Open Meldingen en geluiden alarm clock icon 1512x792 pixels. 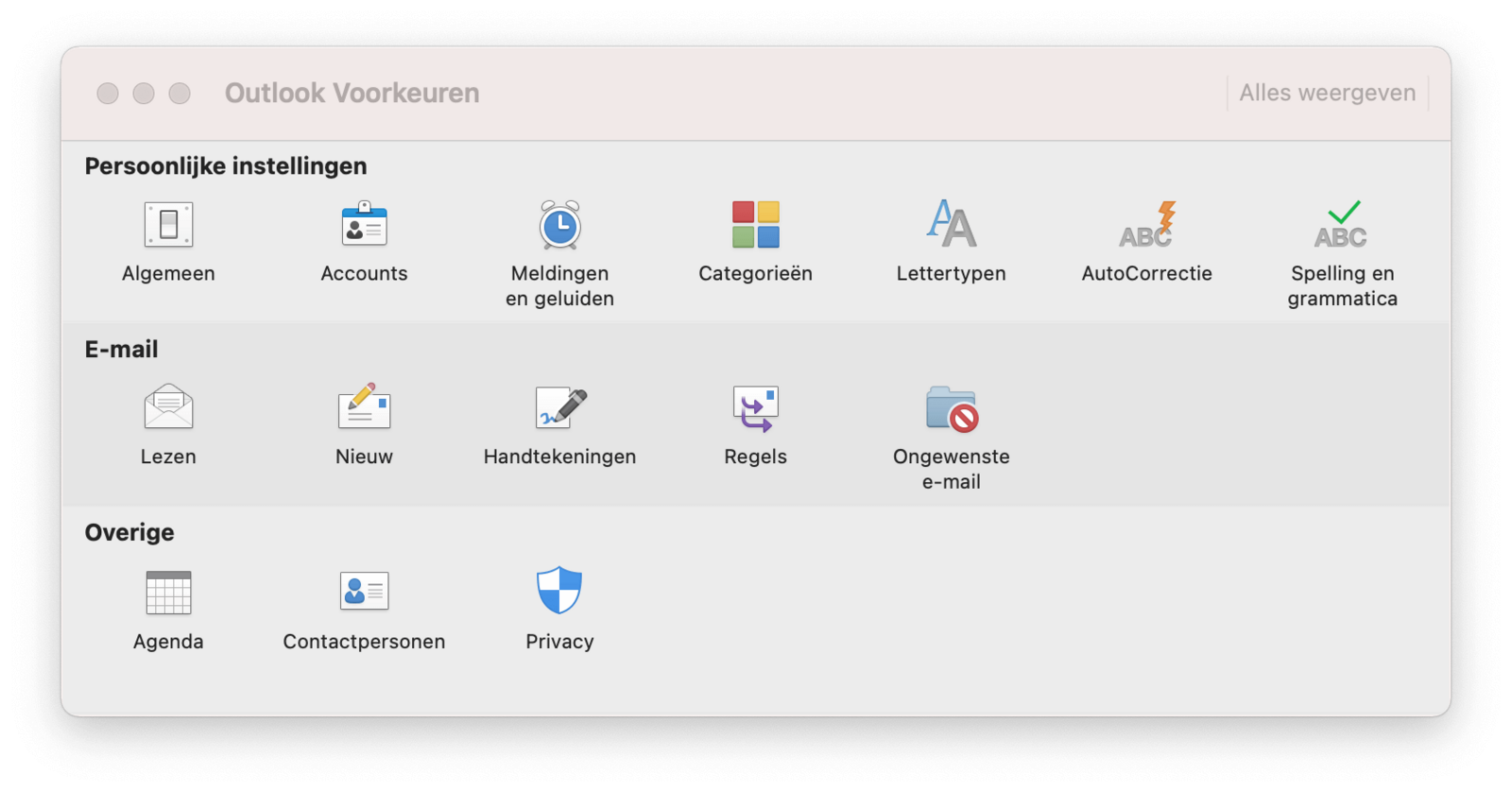point(560,225)
